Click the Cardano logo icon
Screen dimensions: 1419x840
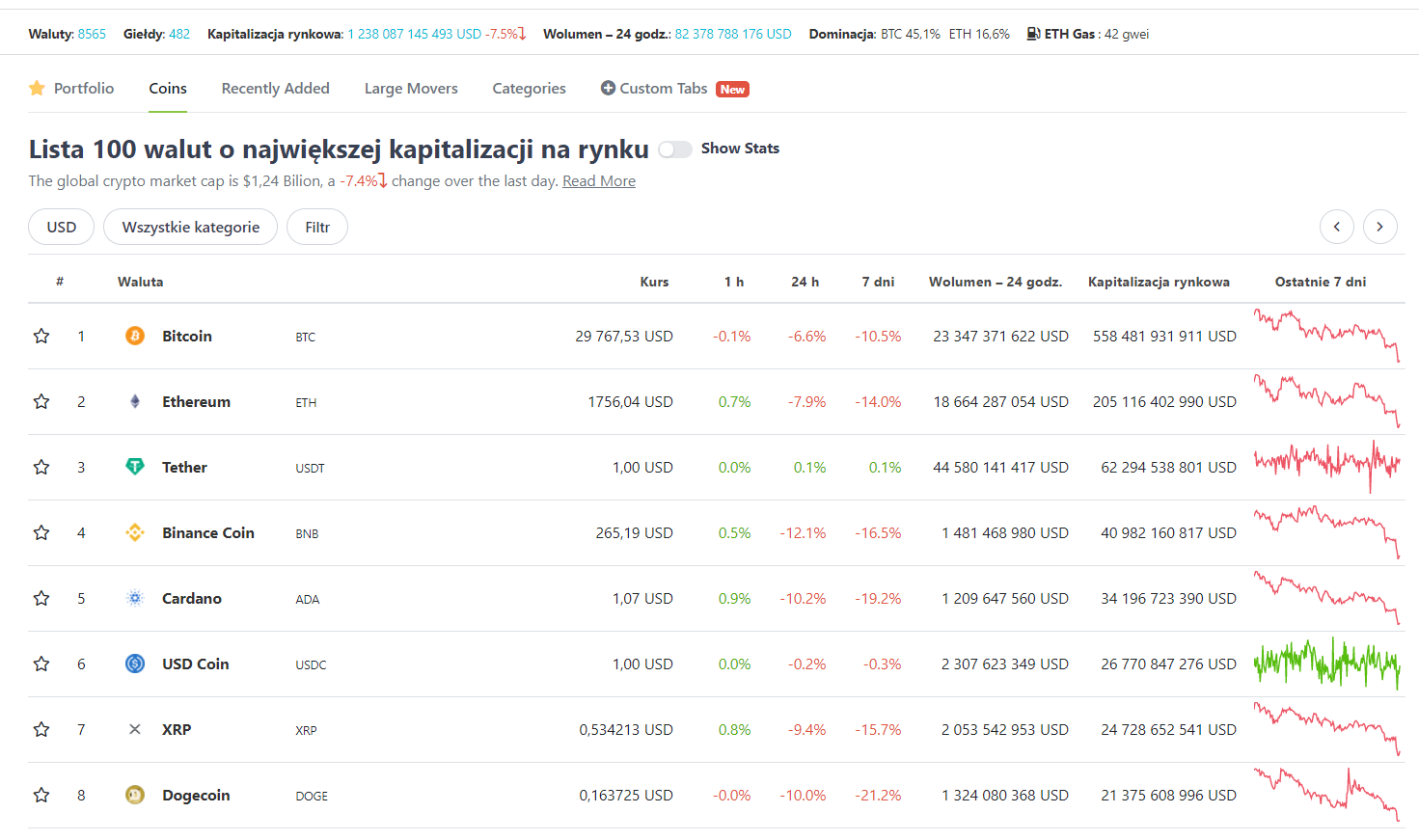pyautogui.click(x=135, y=598)
